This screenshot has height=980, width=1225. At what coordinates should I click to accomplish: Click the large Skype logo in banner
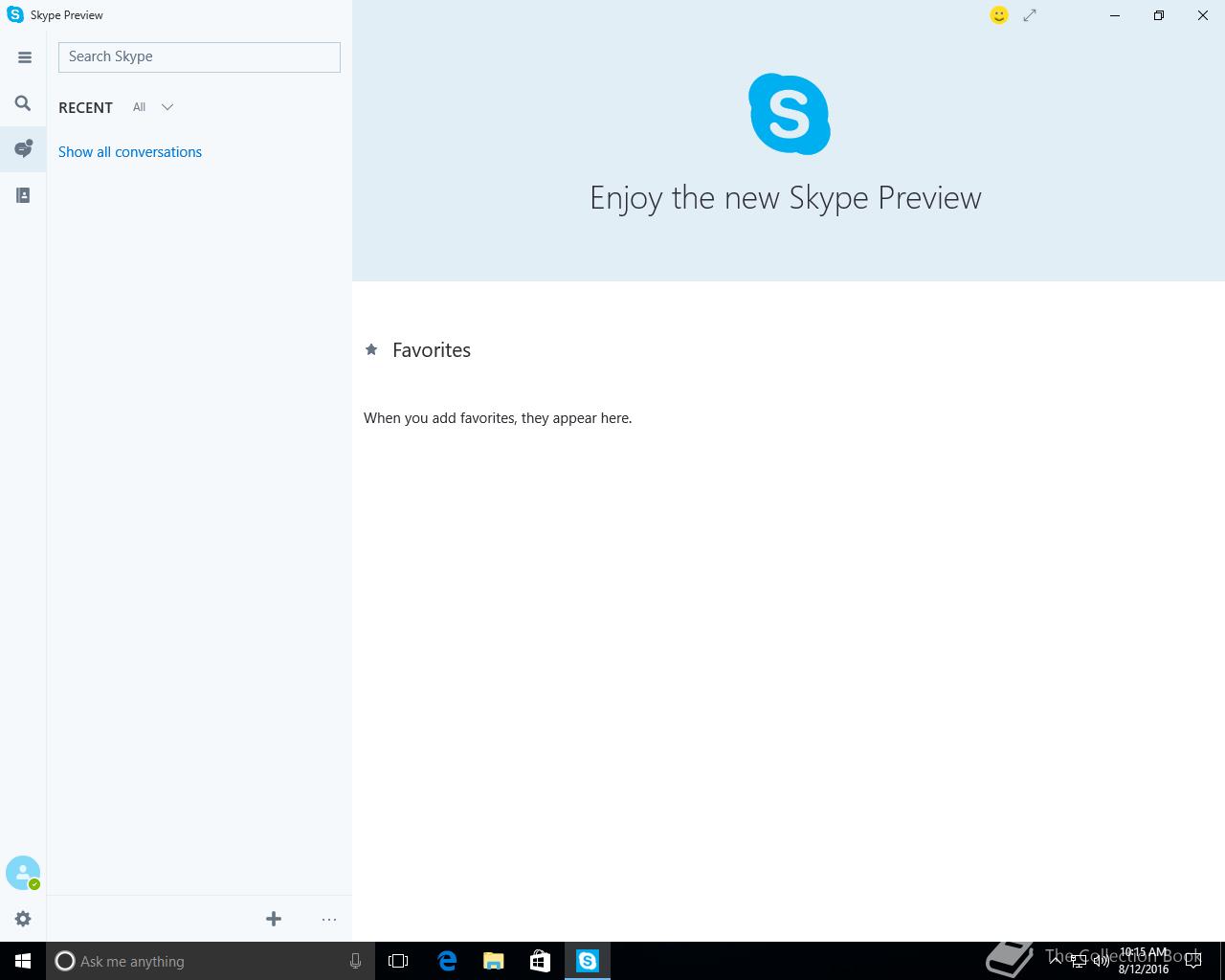tap(790, 114)
